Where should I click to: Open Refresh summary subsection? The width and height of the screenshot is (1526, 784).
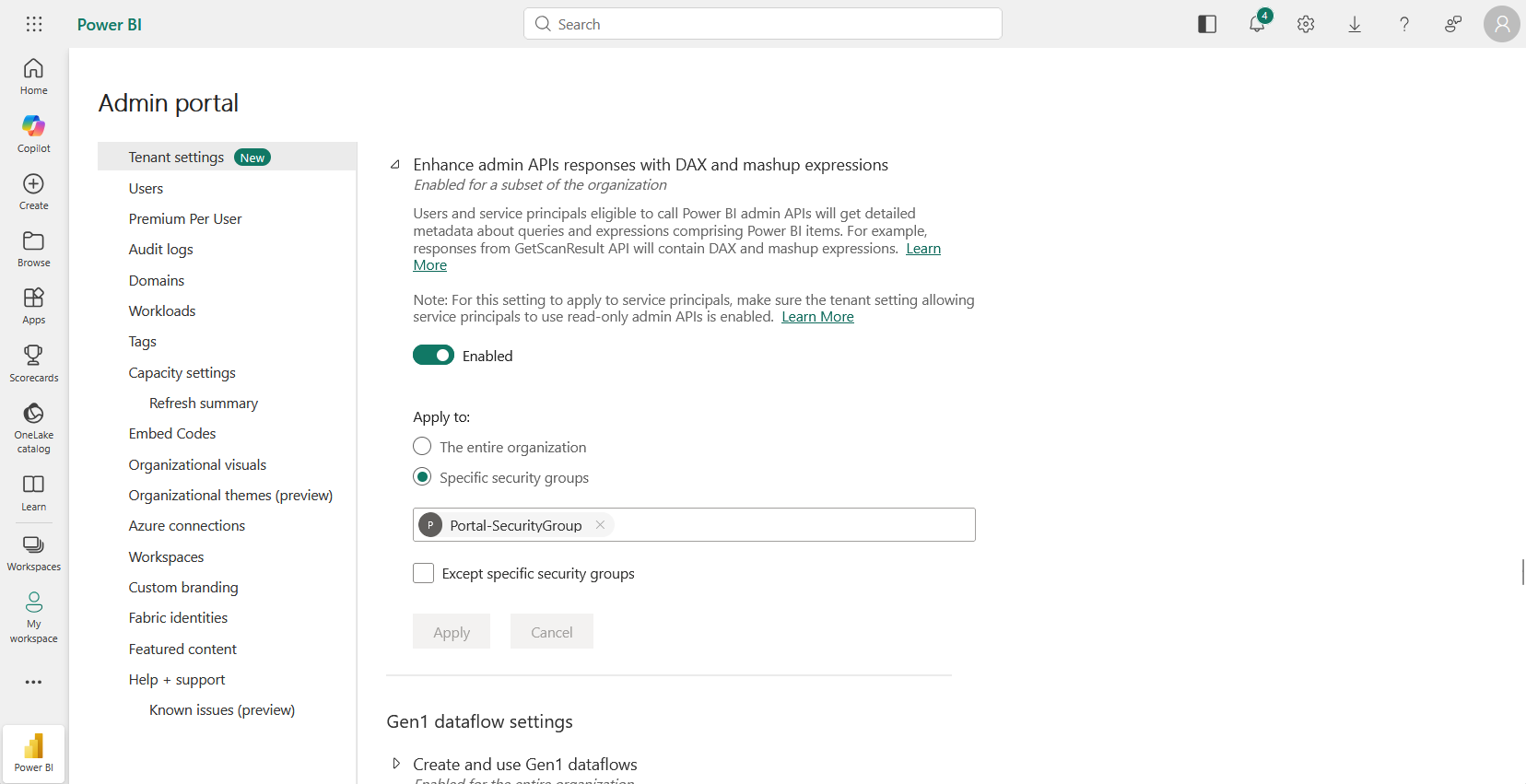coord(204,403)
